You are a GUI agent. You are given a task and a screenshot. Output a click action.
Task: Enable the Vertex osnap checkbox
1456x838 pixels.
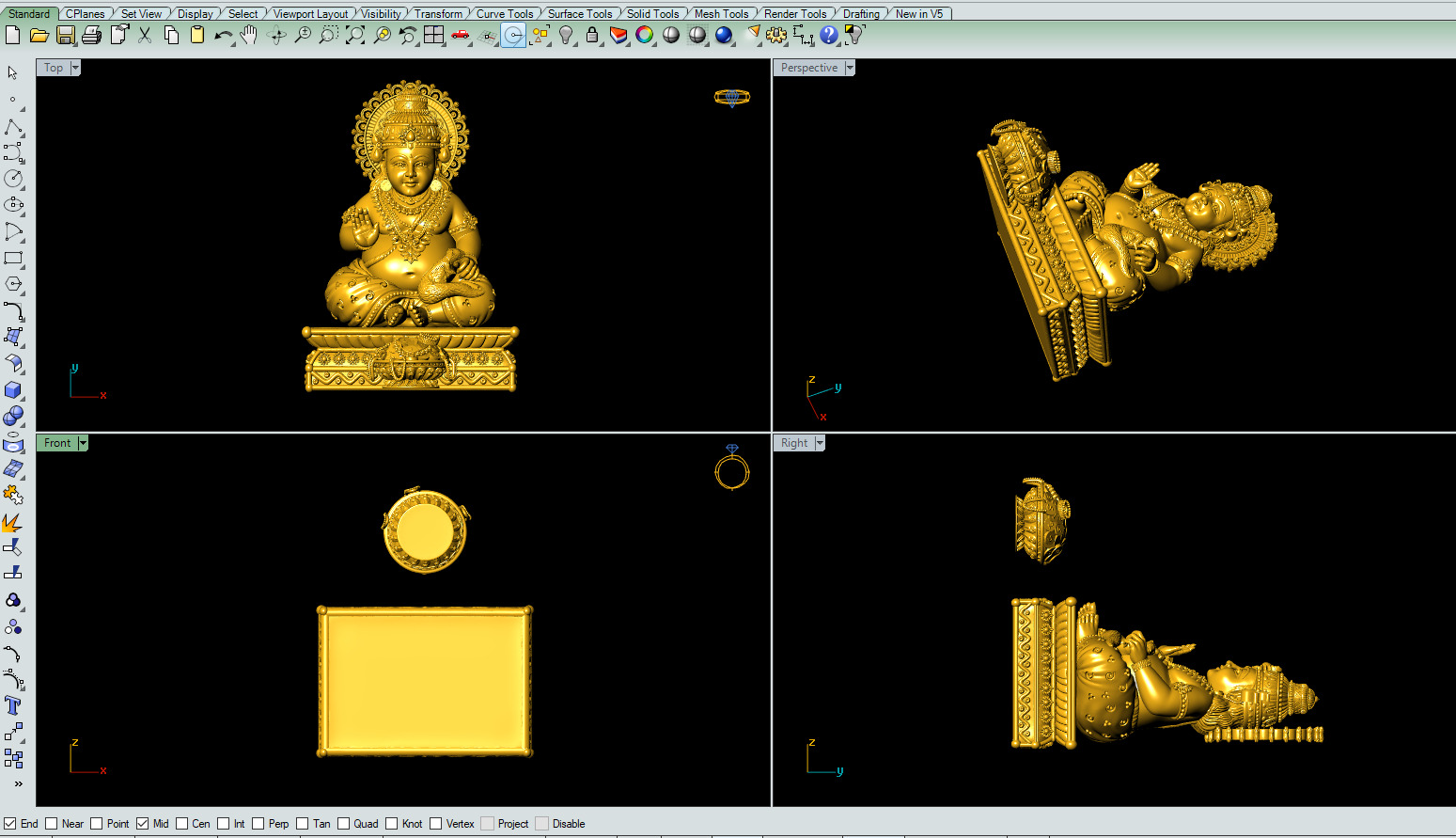pyautogui.click(x=436, y=824)
